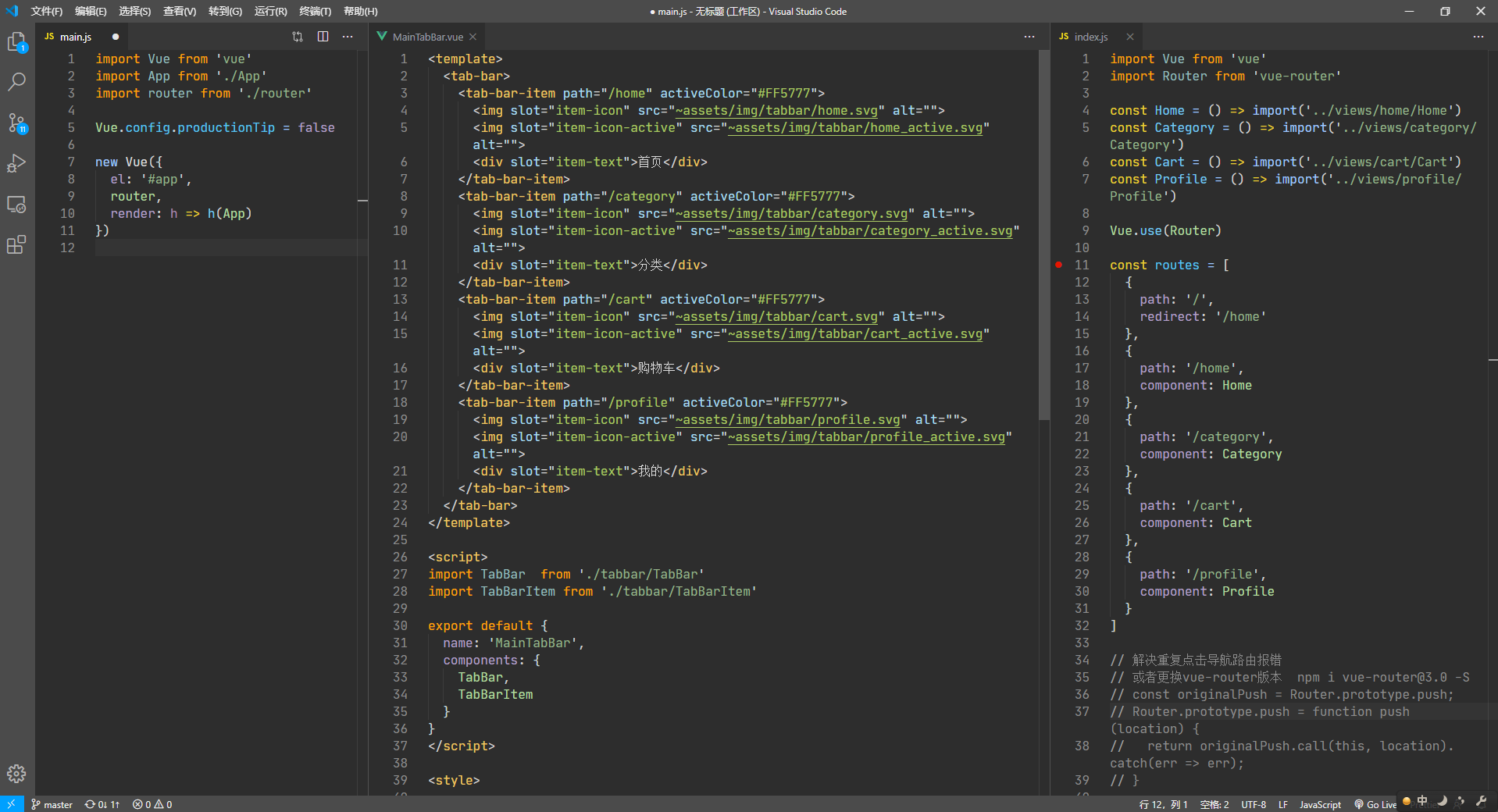The image size is (1498, 812).
Task: Click '购物车' text in MainTabBar.vue
Action: point(657,368)
